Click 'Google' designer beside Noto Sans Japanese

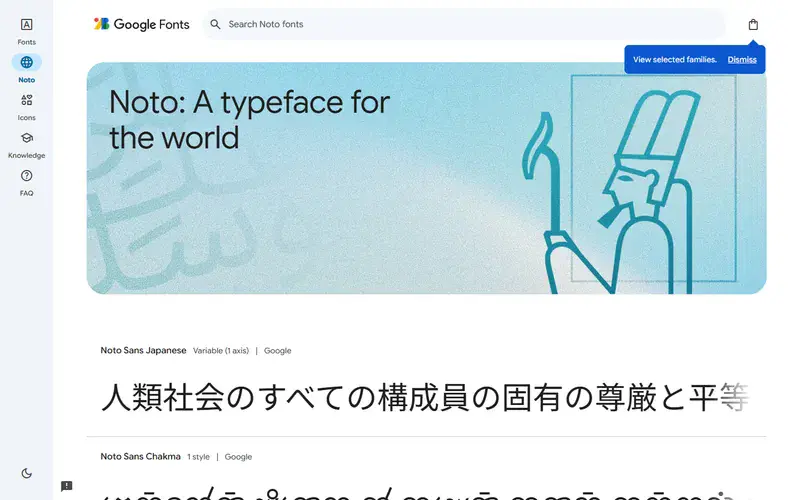point(278,351)
